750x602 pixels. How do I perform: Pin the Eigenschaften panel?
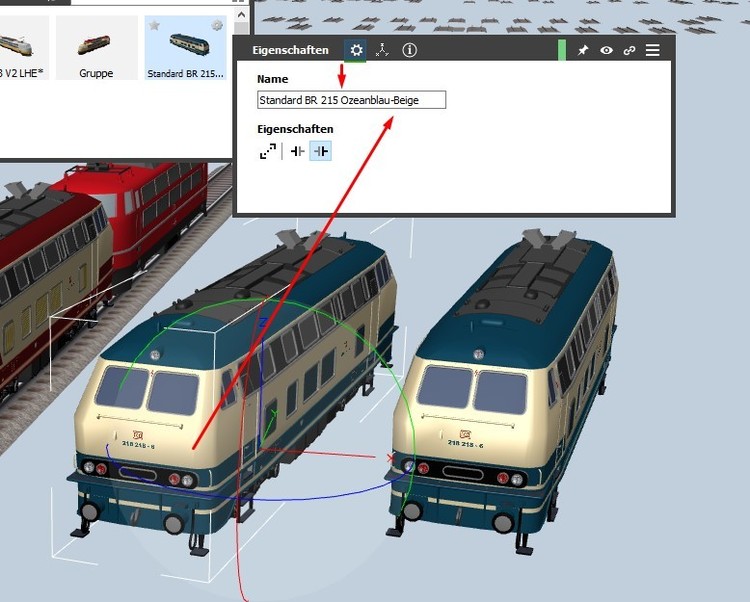click(583, 50)
